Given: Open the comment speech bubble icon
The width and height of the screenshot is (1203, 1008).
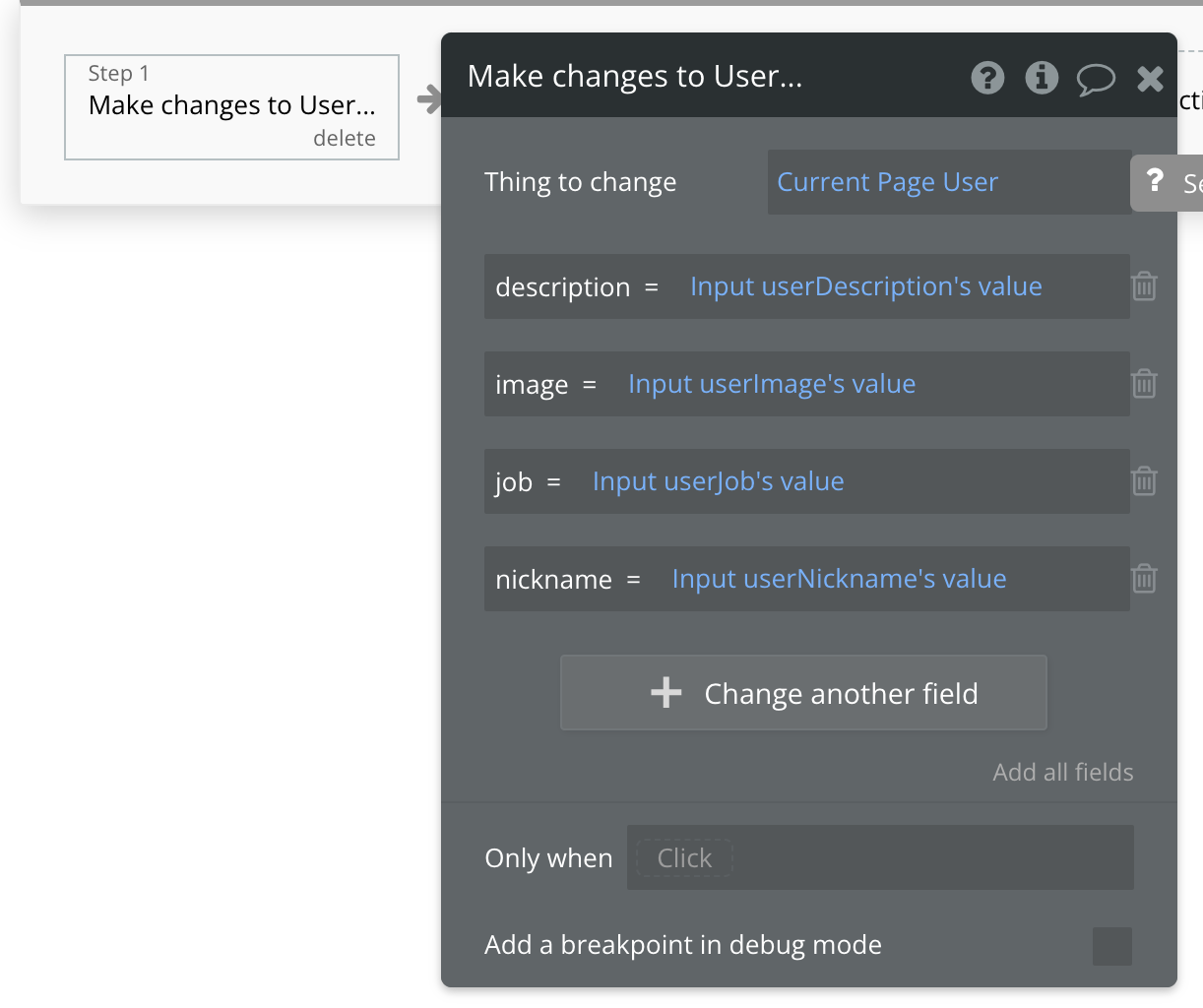Looking at the screenshot, I should click(1096, 79).
